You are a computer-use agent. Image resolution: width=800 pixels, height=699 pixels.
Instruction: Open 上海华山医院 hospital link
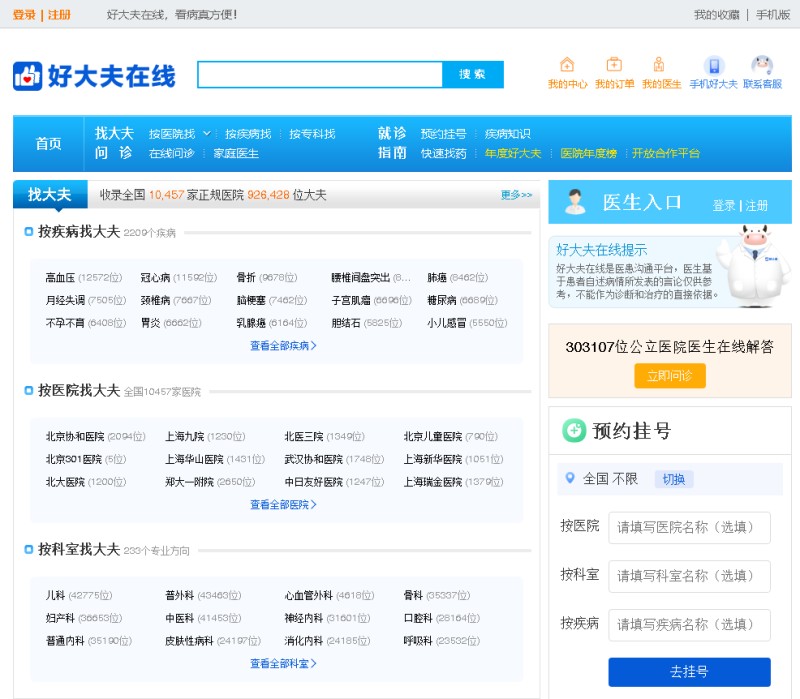point(194,459)
